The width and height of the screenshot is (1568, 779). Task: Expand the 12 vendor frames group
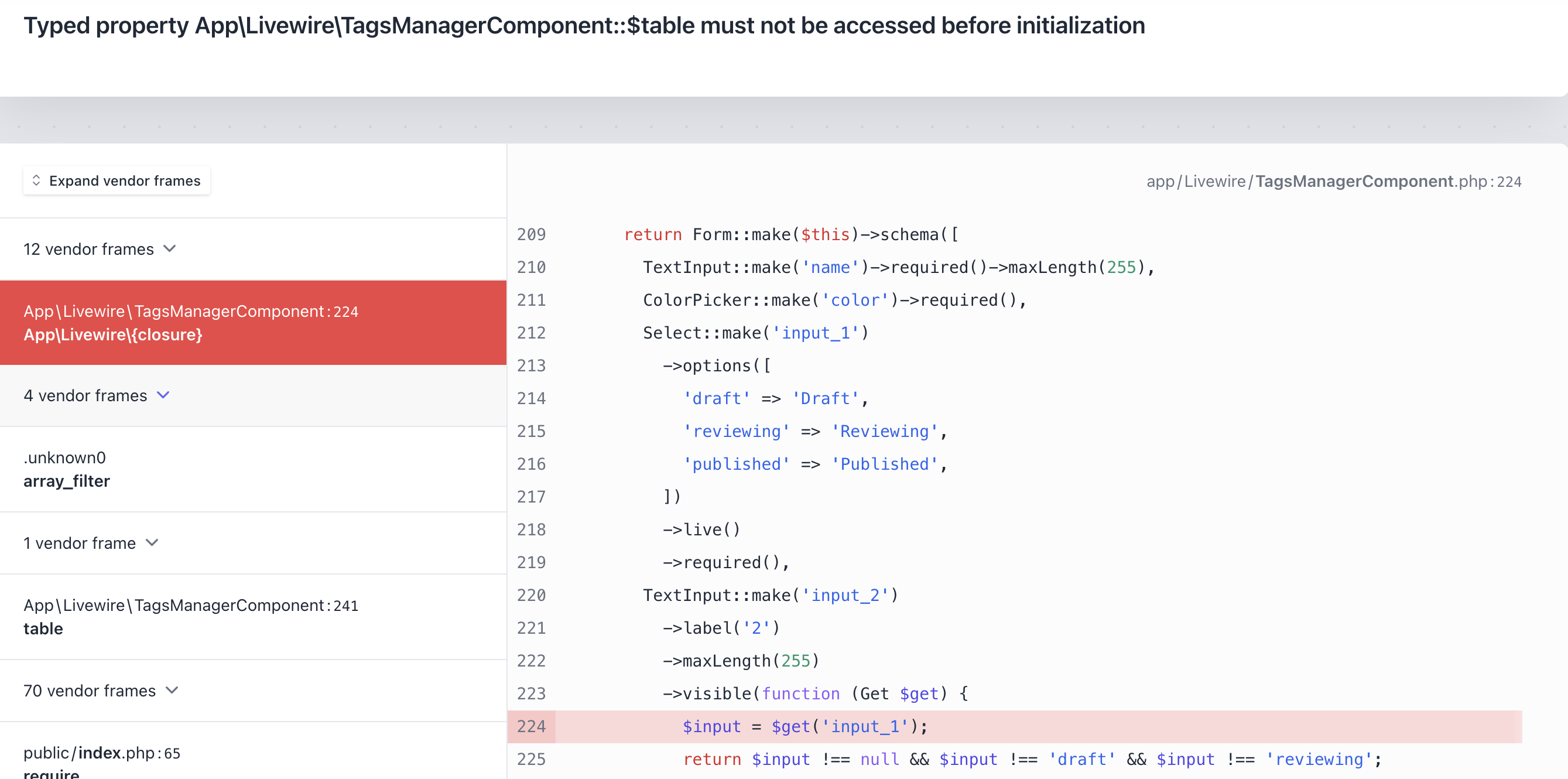253,249
